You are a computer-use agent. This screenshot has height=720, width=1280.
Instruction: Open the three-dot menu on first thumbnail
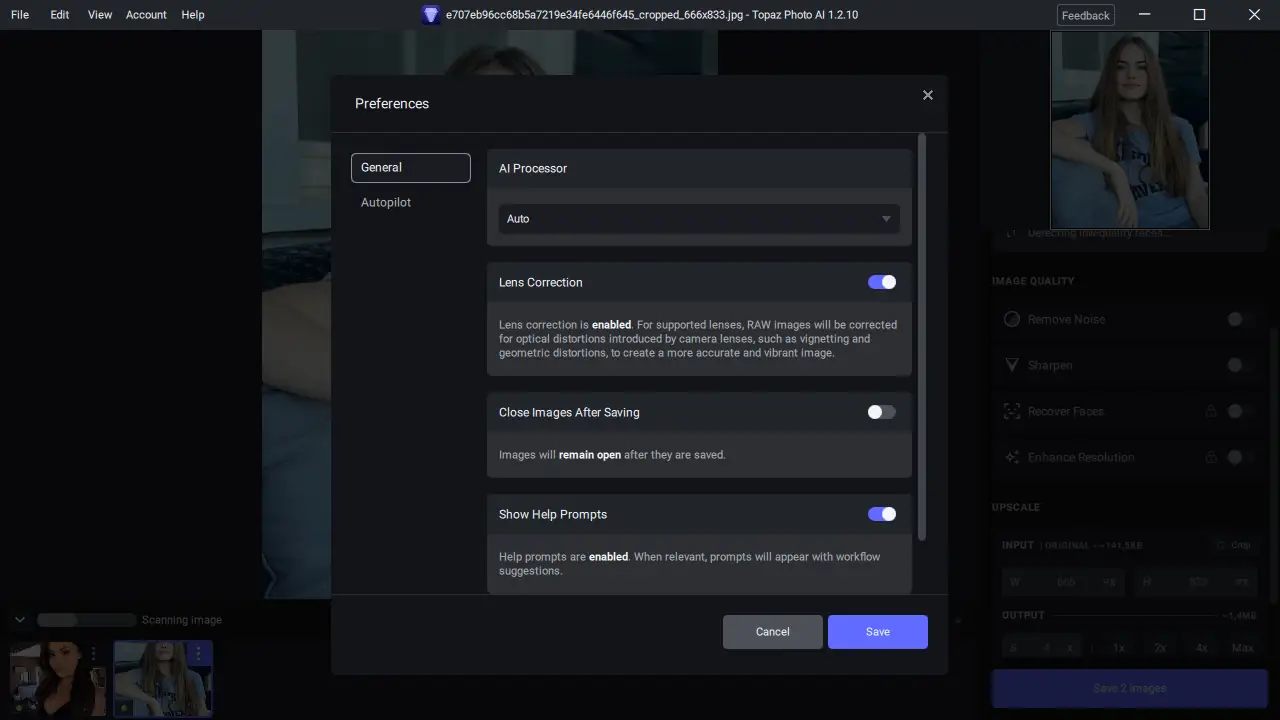pyautogui.click(x=94, y=653)
